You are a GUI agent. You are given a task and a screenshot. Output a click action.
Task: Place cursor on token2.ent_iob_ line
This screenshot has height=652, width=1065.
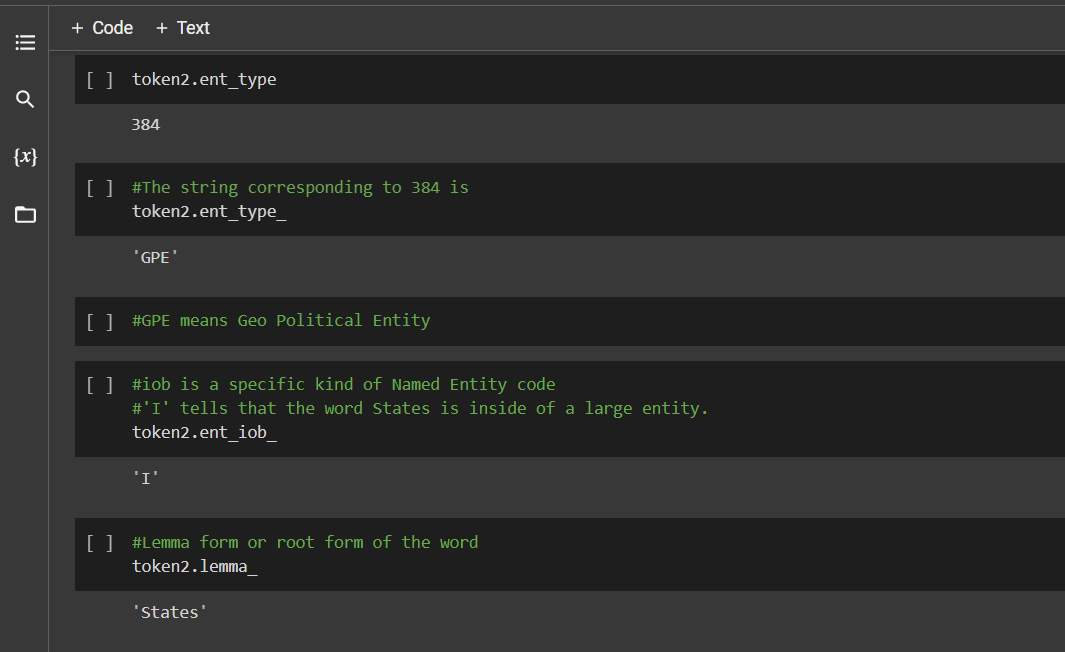coord(204,432)
